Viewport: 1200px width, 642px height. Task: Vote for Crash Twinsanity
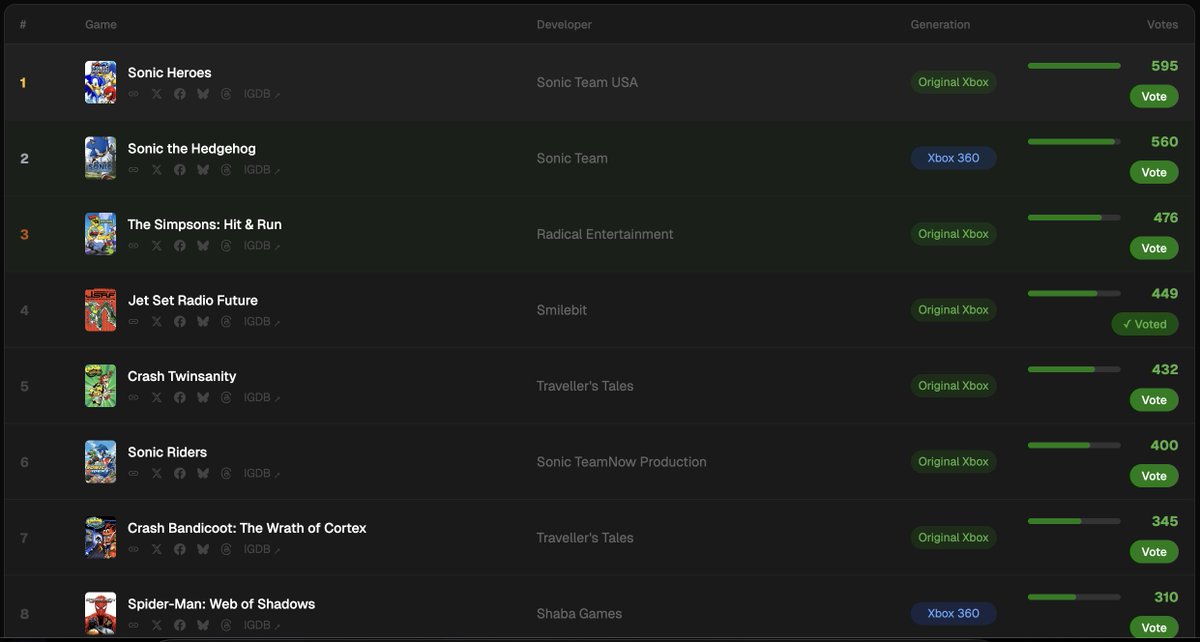[x=1154, y=401]
